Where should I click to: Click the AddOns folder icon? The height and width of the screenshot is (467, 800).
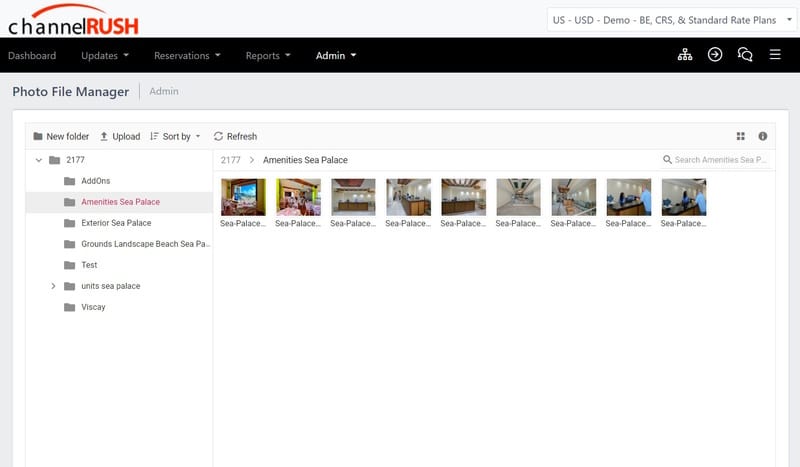pyautogui.click(x=69, y=181)
